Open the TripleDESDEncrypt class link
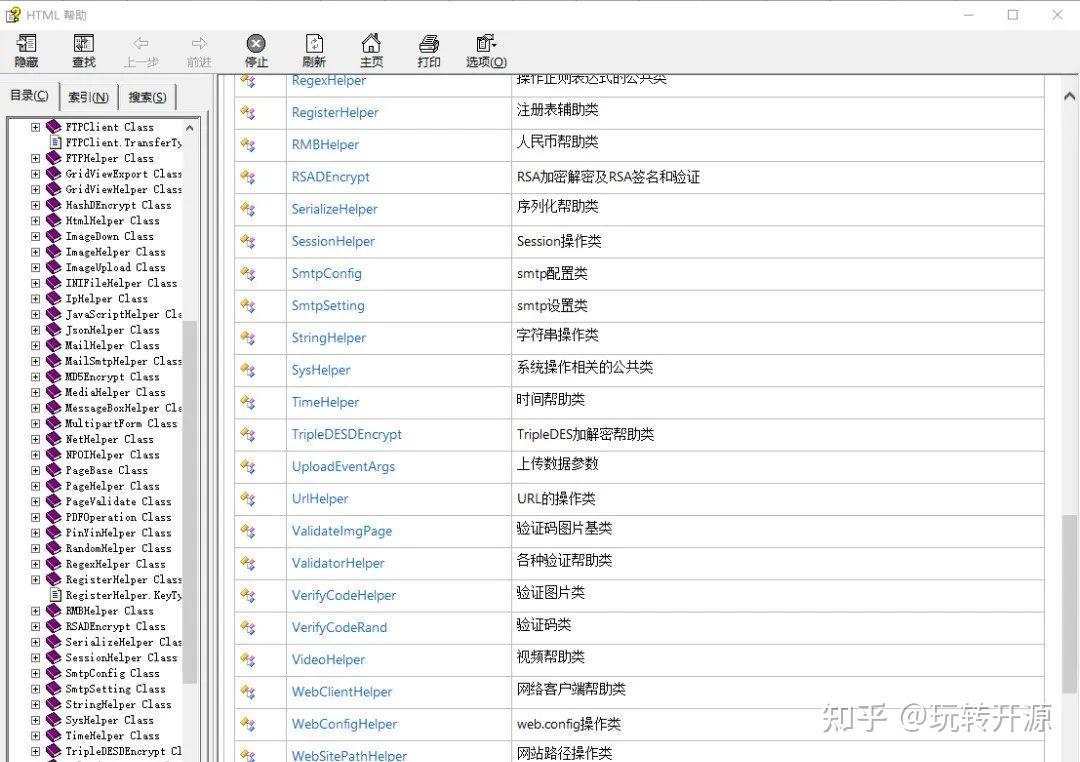Viewport: 1080px width, 762px height. point(346,435)
